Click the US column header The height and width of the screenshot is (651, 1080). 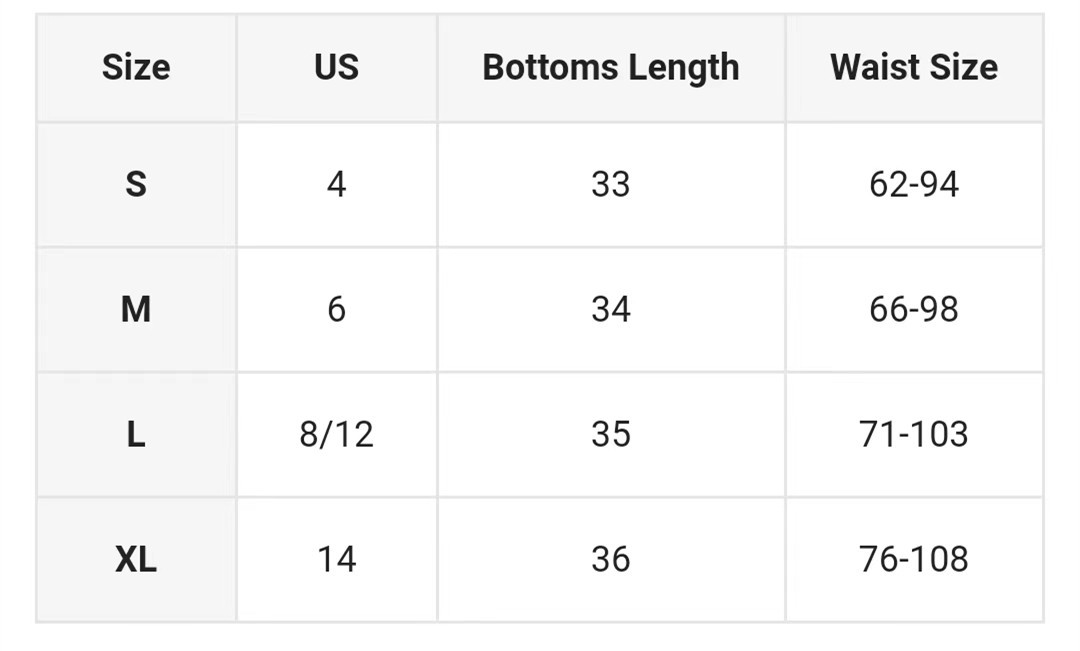(x=337, y=68)
